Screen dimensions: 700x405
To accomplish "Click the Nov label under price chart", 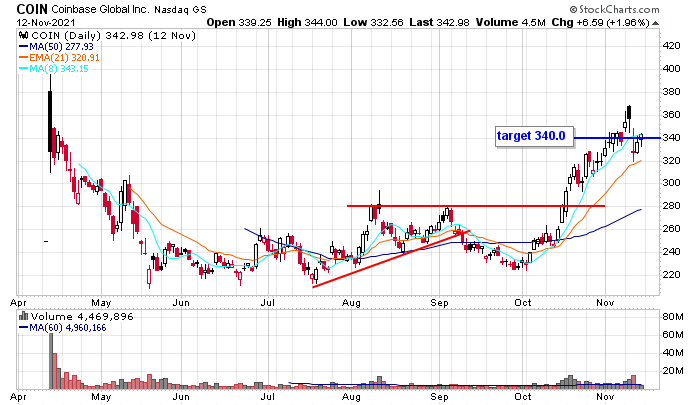I will 605,303.
